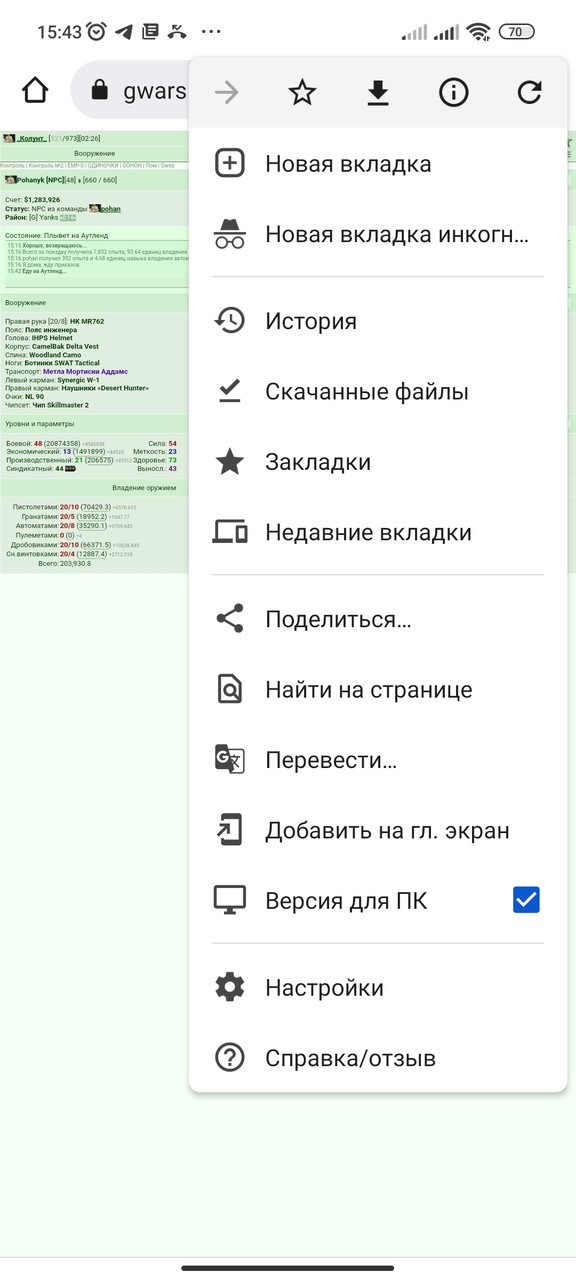The image size is (576, 1280).
Task: Uncheck the Версия для ПК checkbox
Action: coord(526,900)
